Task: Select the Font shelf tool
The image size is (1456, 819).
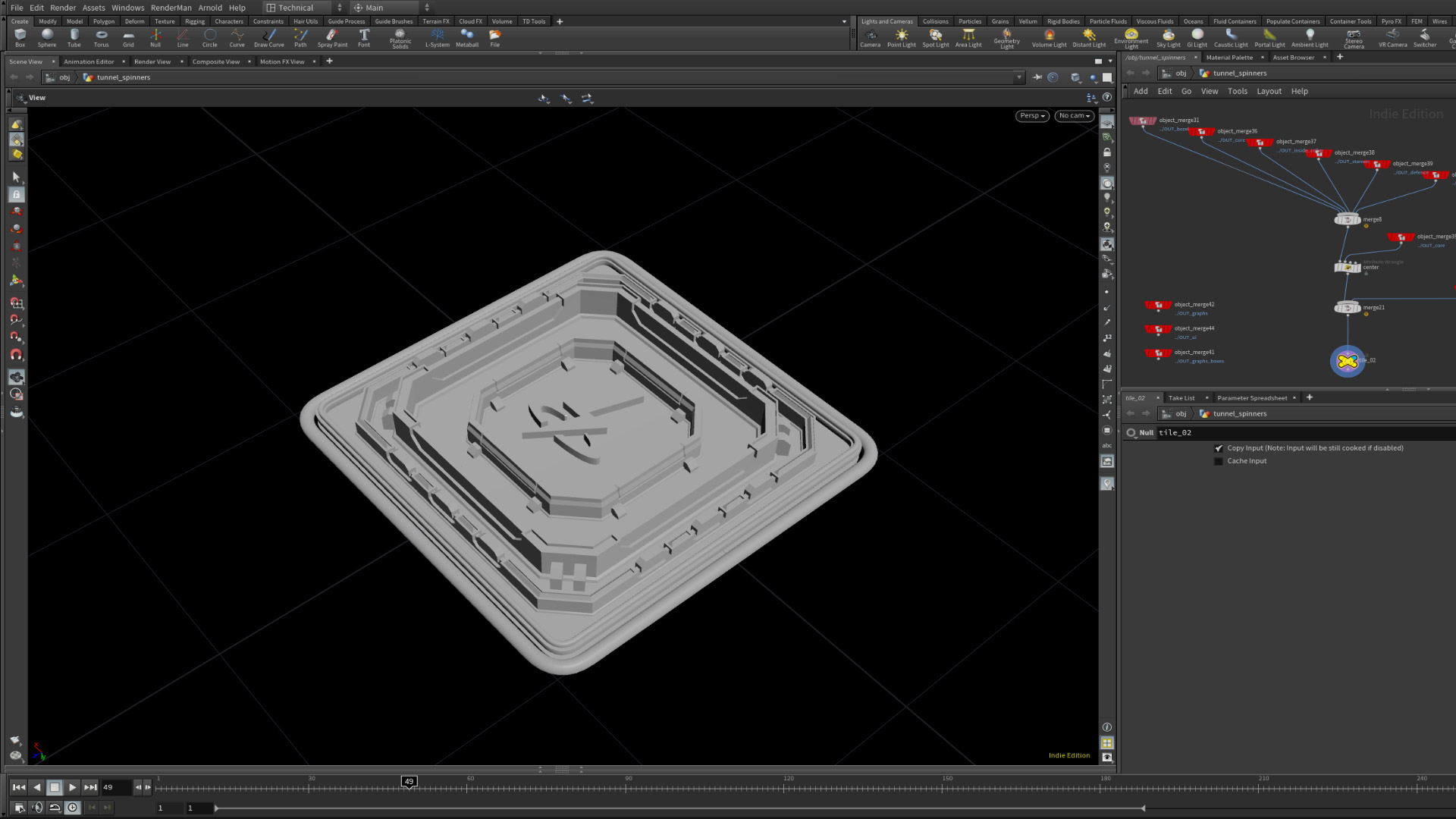Action: point(364,39)
